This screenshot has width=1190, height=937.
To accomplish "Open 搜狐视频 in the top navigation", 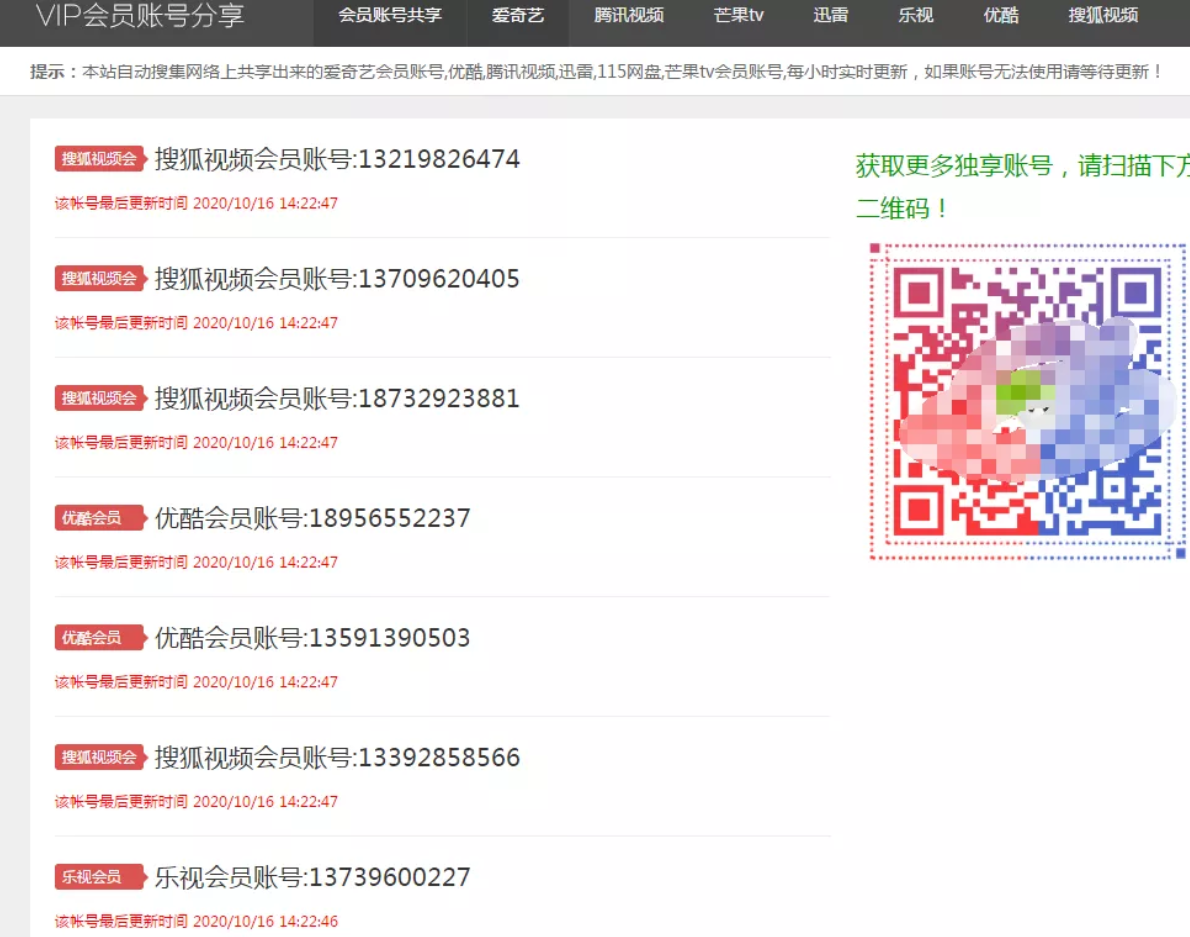I will pos(1103,15).
